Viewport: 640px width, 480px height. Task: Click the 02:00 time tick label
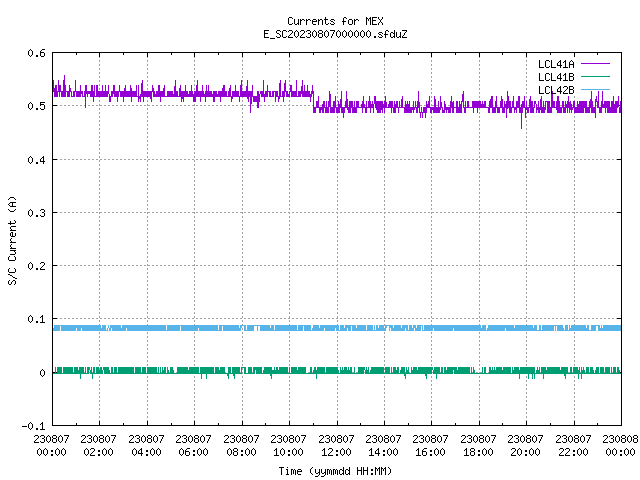pos(98,452)
